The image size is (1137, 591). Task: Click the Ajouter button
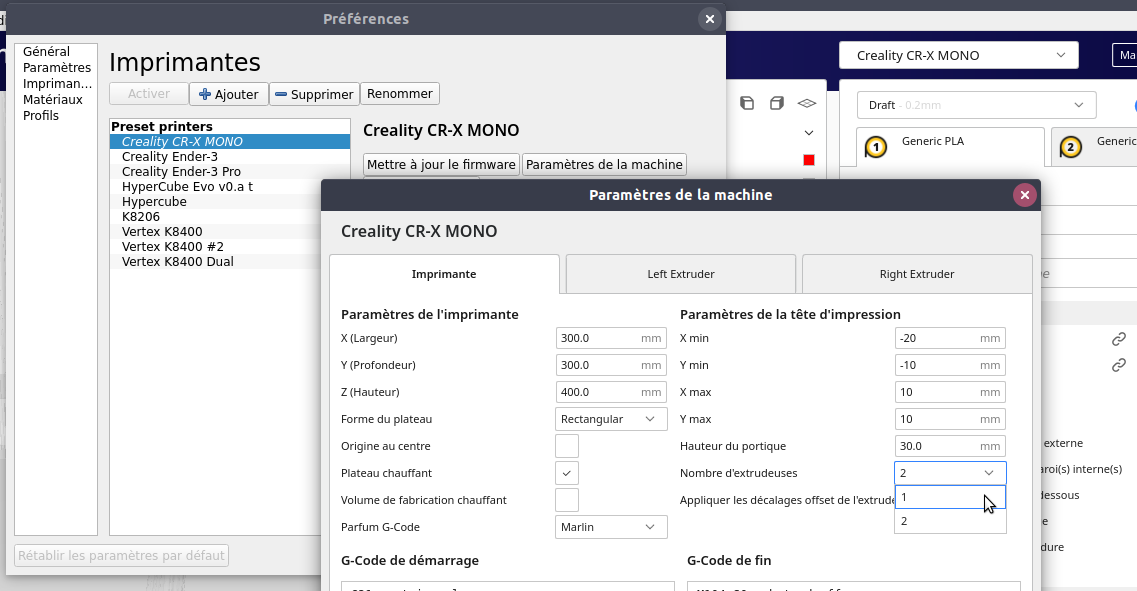(x=228, y=94)
